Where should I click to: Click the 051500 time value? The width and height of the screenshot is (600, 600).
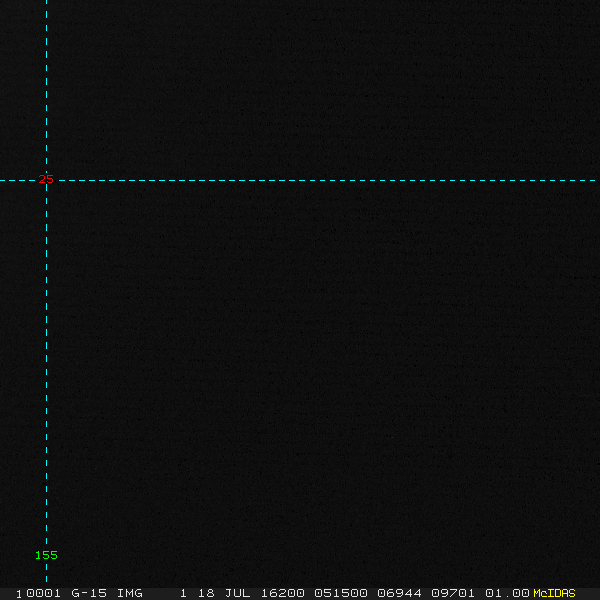pos(341,593)
